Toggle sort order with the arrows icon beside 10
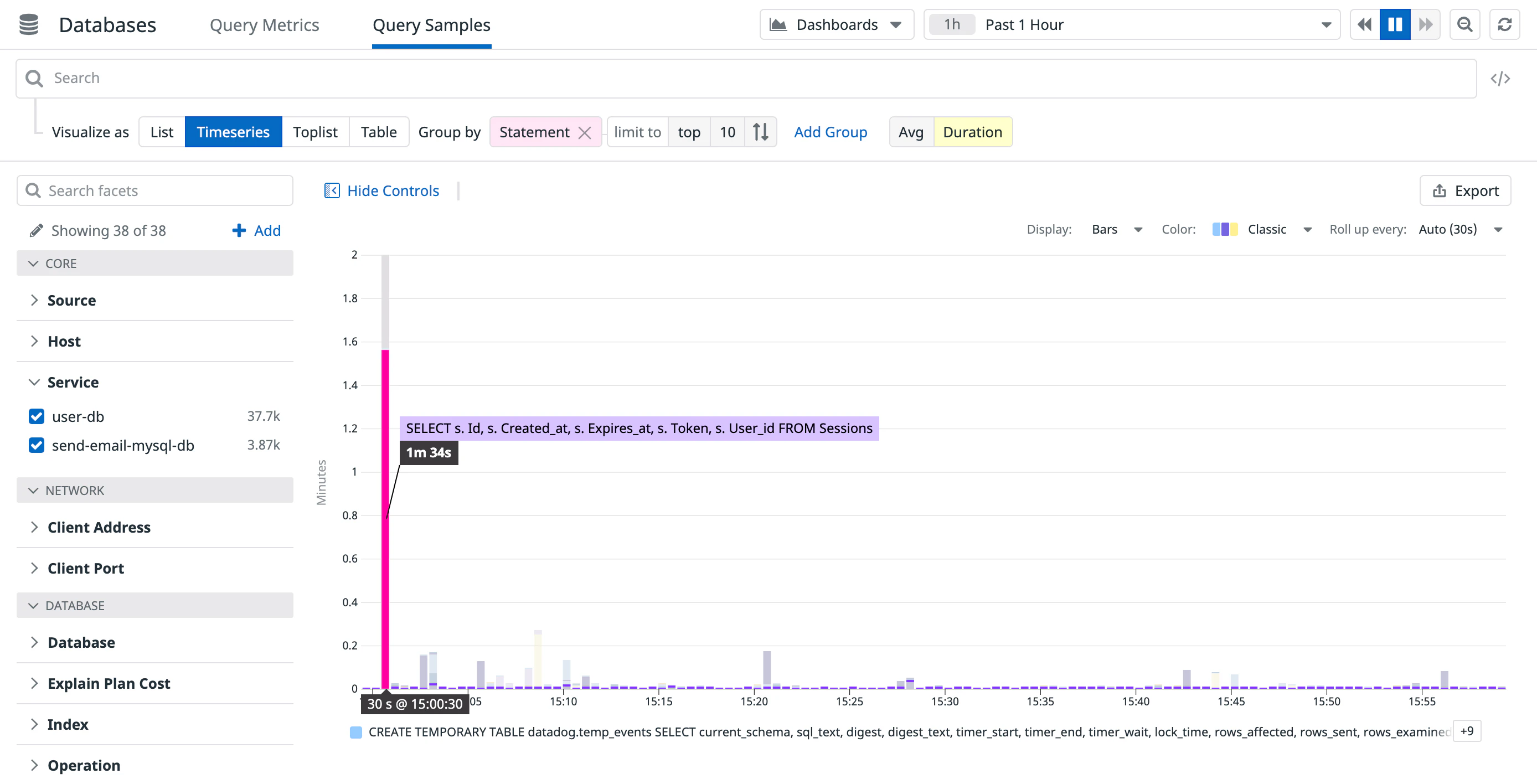 pos(761,132)
